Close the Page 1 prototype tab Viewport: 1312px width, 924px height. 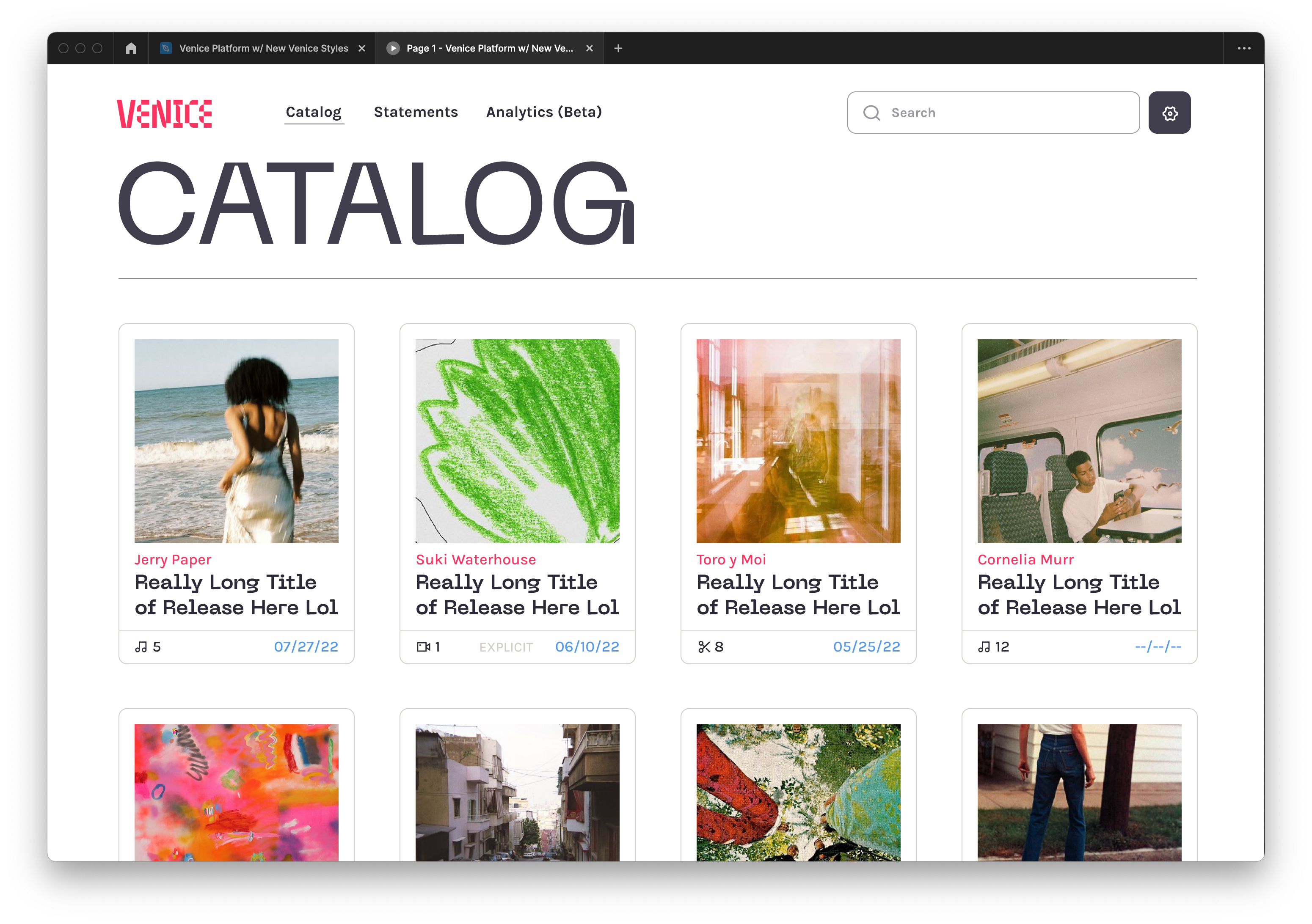tap(590, 49)
